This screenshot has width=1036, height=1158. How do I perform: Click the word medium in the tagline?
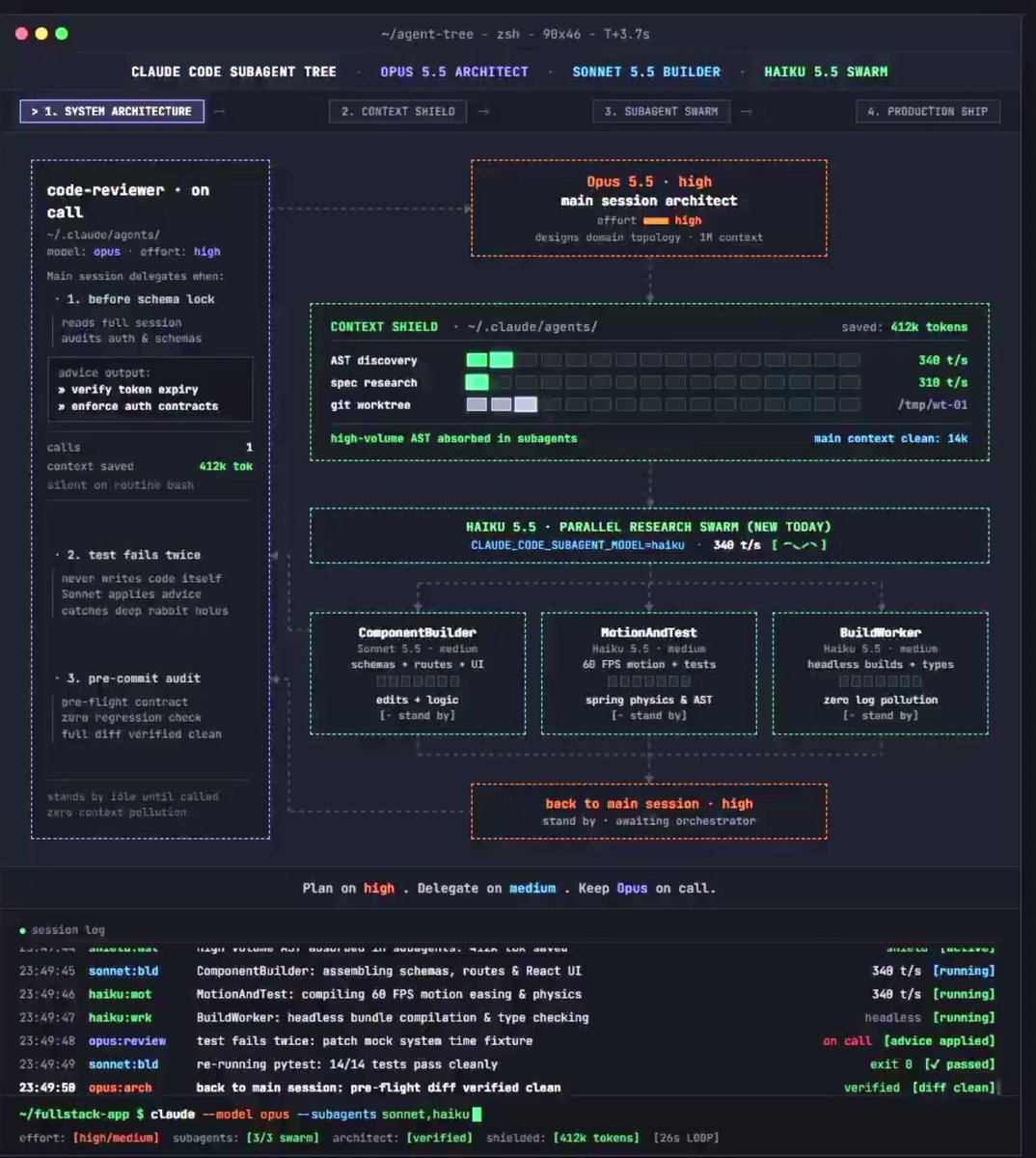[x=532, y=888]
